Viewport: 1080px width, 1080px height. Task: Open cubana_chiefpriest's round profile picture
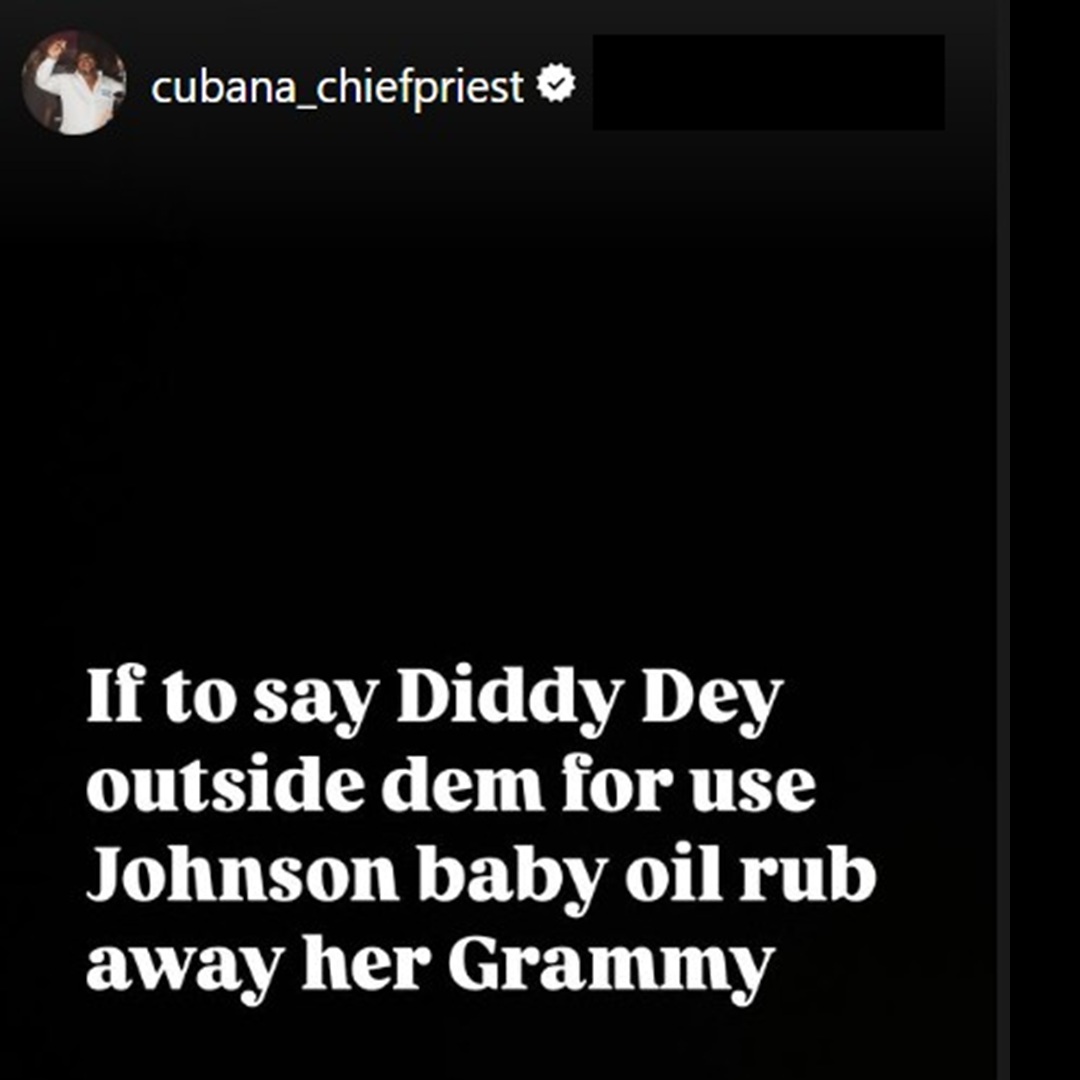click(74, 83)
